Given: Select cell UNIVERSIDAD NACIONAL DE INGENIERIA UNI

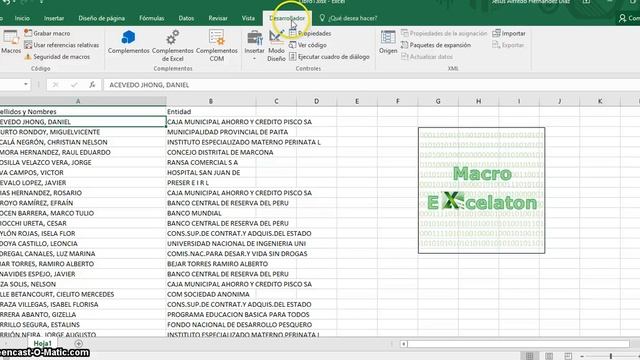Looking at the screenshot, I should pyautogui.click(x=211, y=243).
